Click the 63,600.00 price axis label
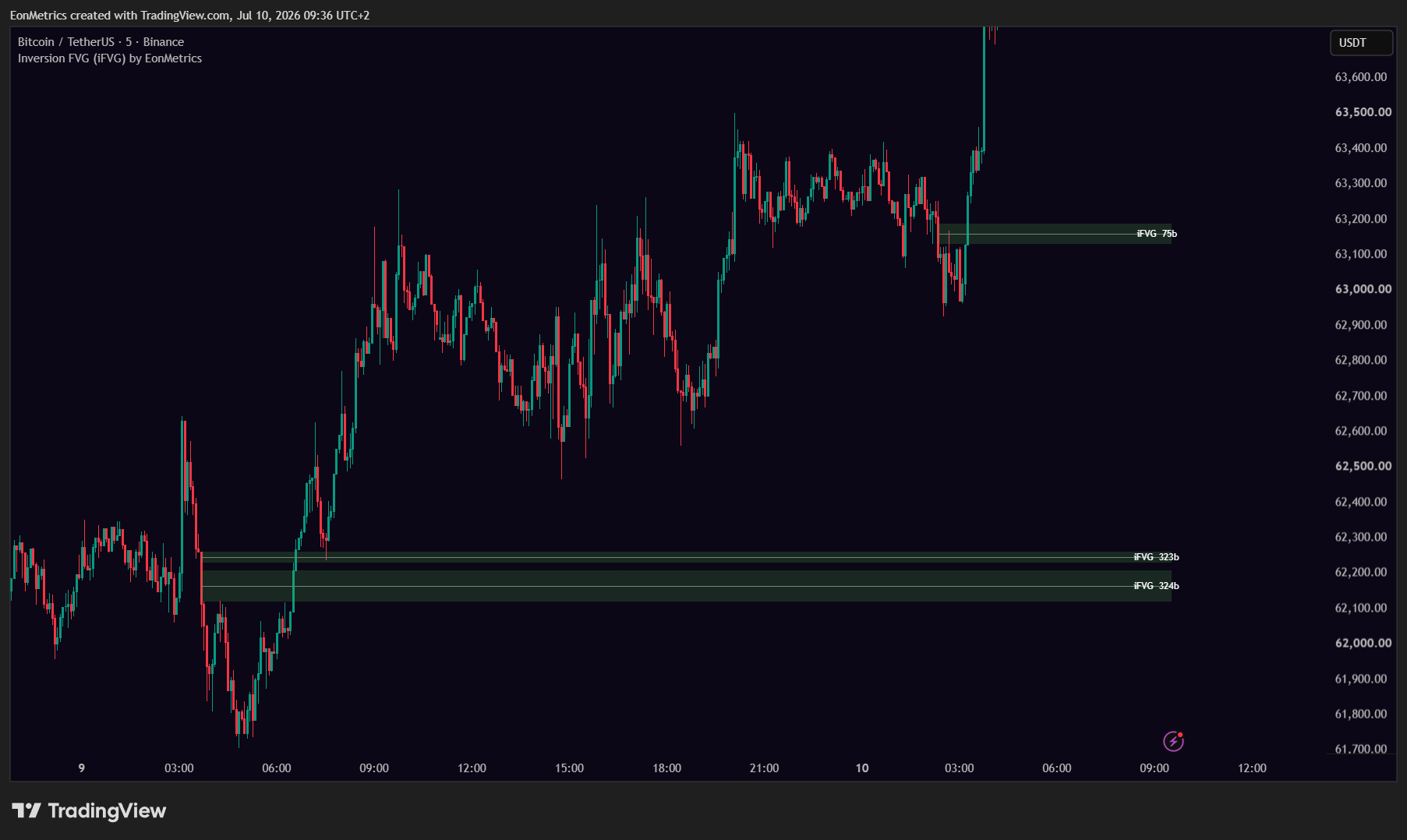1407x840 pixels. pyautogui.click(x=1361, y=77)
